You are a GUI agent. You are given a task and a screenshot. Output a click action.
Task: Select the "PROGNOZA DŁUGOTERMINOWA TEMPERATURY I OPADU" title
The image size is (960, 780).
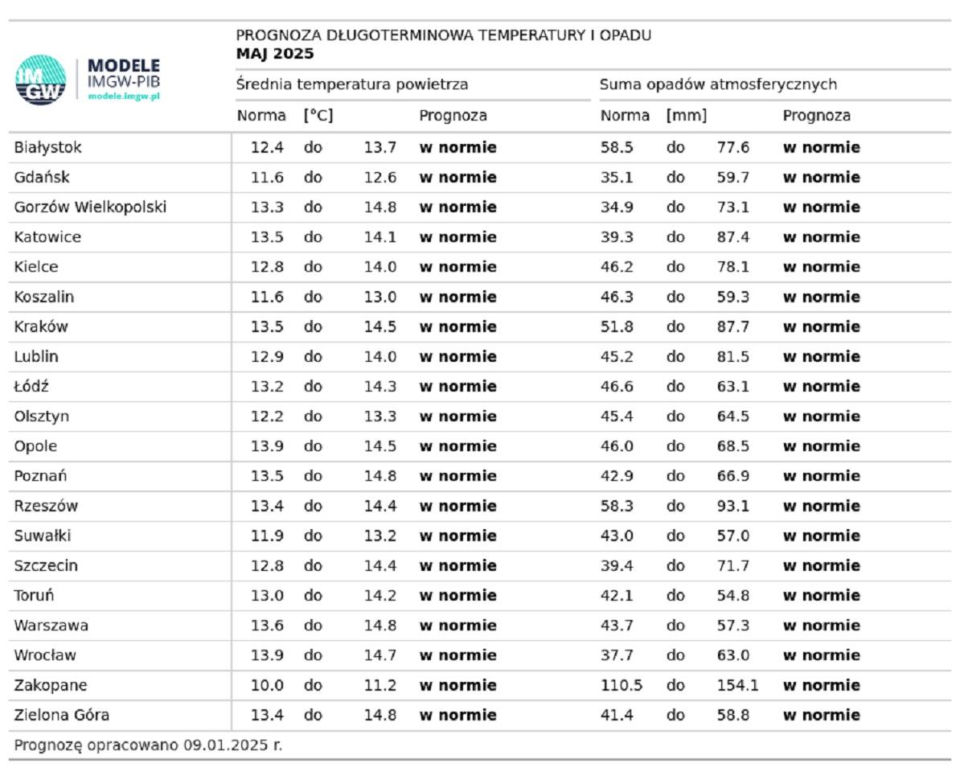coord(444,36)
